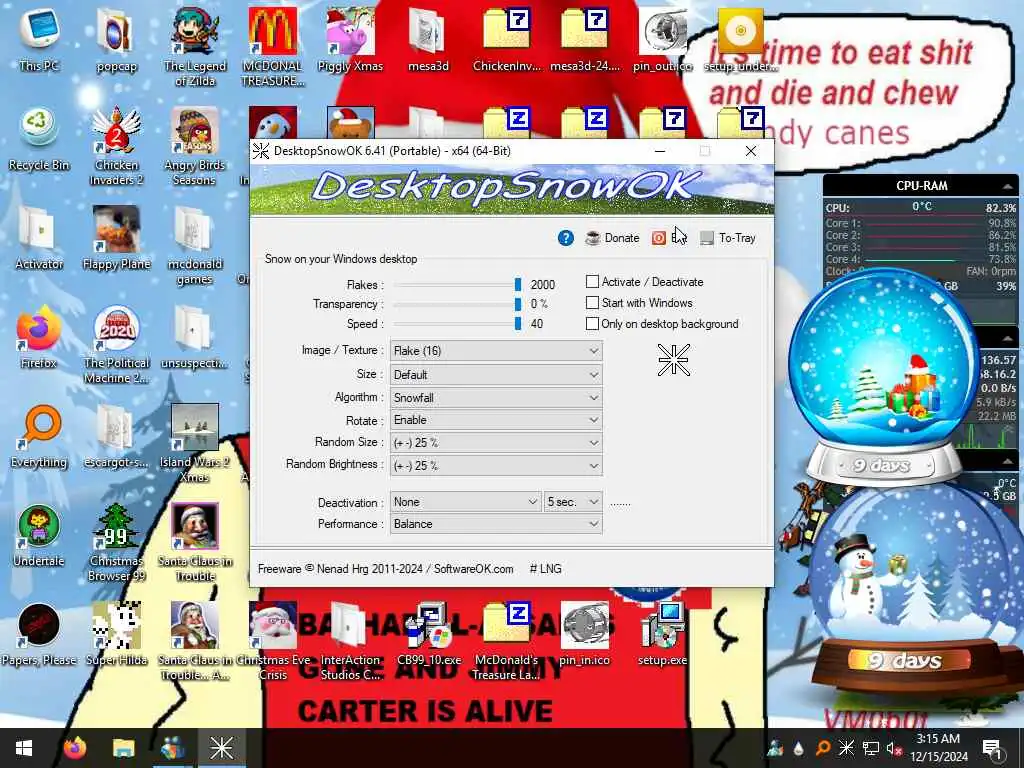Select the Piggly Xmas desktop icon
This screenshot has width=1024, height=768.
tap(350, 39)
